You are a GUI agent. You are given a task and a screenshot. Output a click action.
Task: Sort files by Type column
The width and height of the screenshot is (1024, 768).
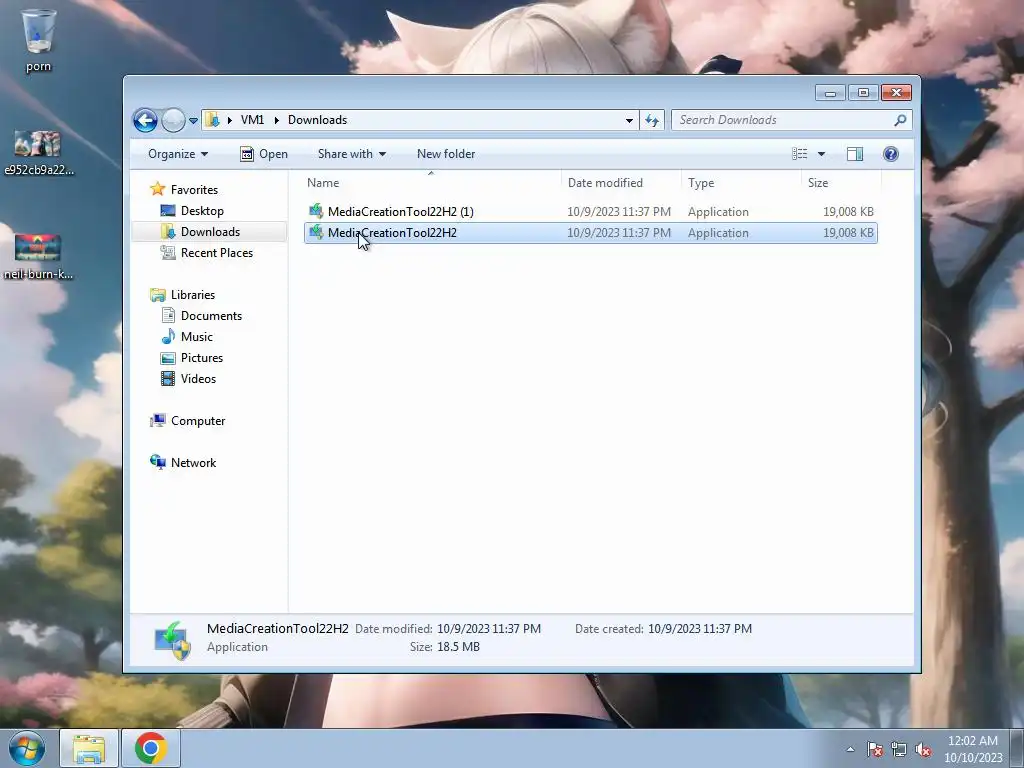click(x=741, y=183)
